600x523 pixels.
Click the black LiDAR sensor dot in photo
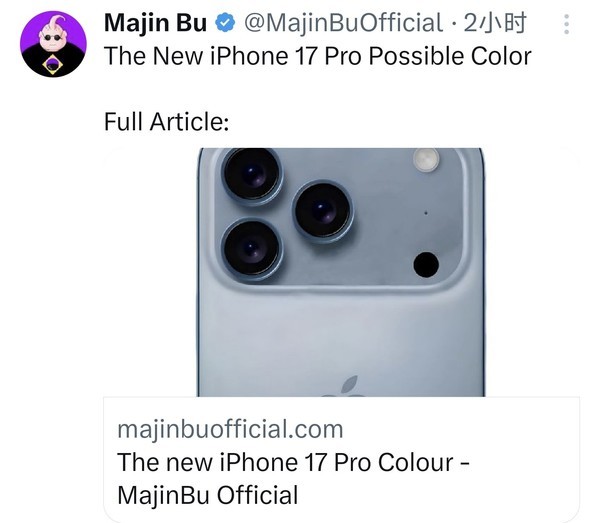426,264
